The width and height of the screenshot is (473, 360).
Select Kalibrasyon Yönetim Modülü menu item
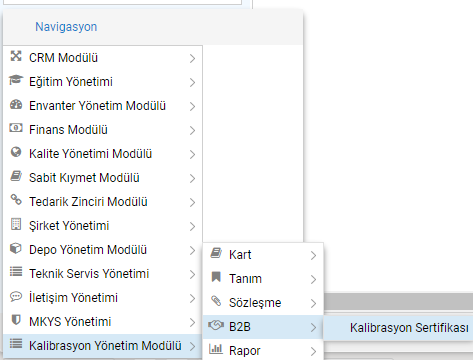103,346
